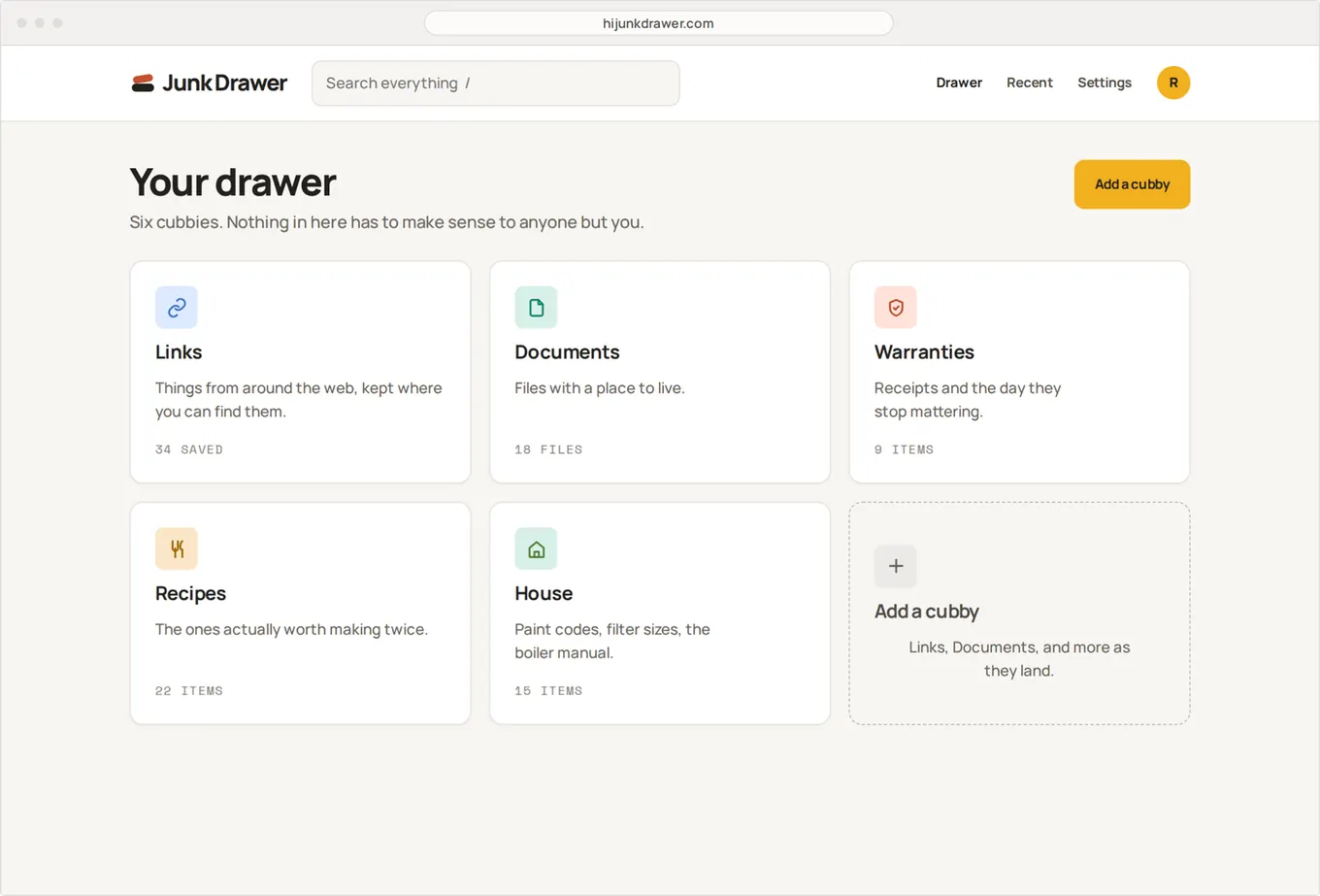Screen dimensions: 1320x896
Task: Click "Files with a place to live."
Action: click(600, 388)
